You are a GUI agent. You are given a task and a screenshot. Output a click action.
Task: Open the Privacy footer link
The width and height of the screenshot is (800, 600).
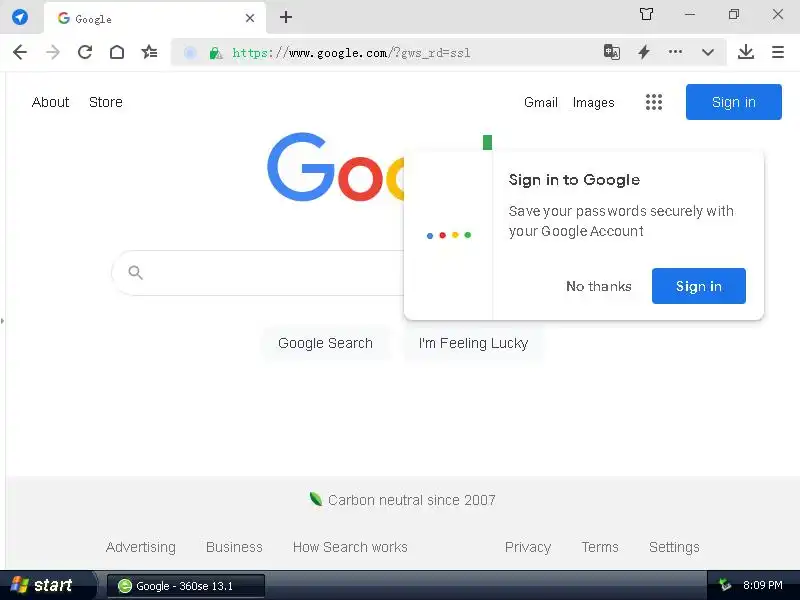pyautogui.click(x=528, y=547)
